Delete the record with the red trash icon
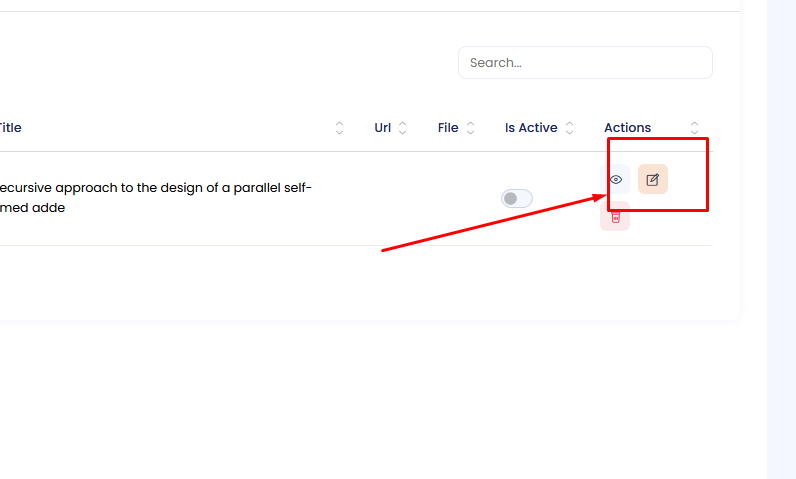 [615, 216]
